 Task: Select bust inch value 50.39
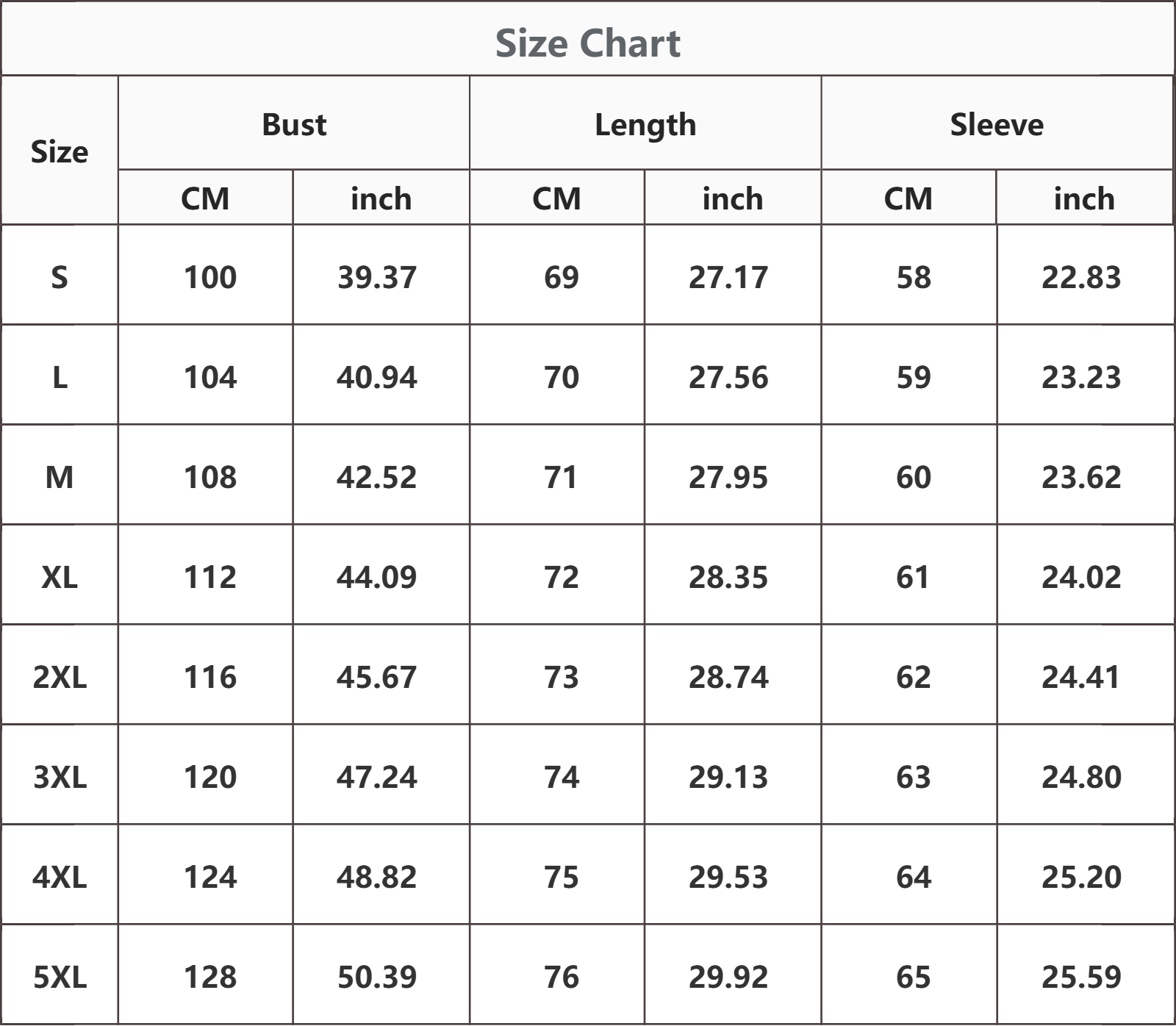[377, 977]
